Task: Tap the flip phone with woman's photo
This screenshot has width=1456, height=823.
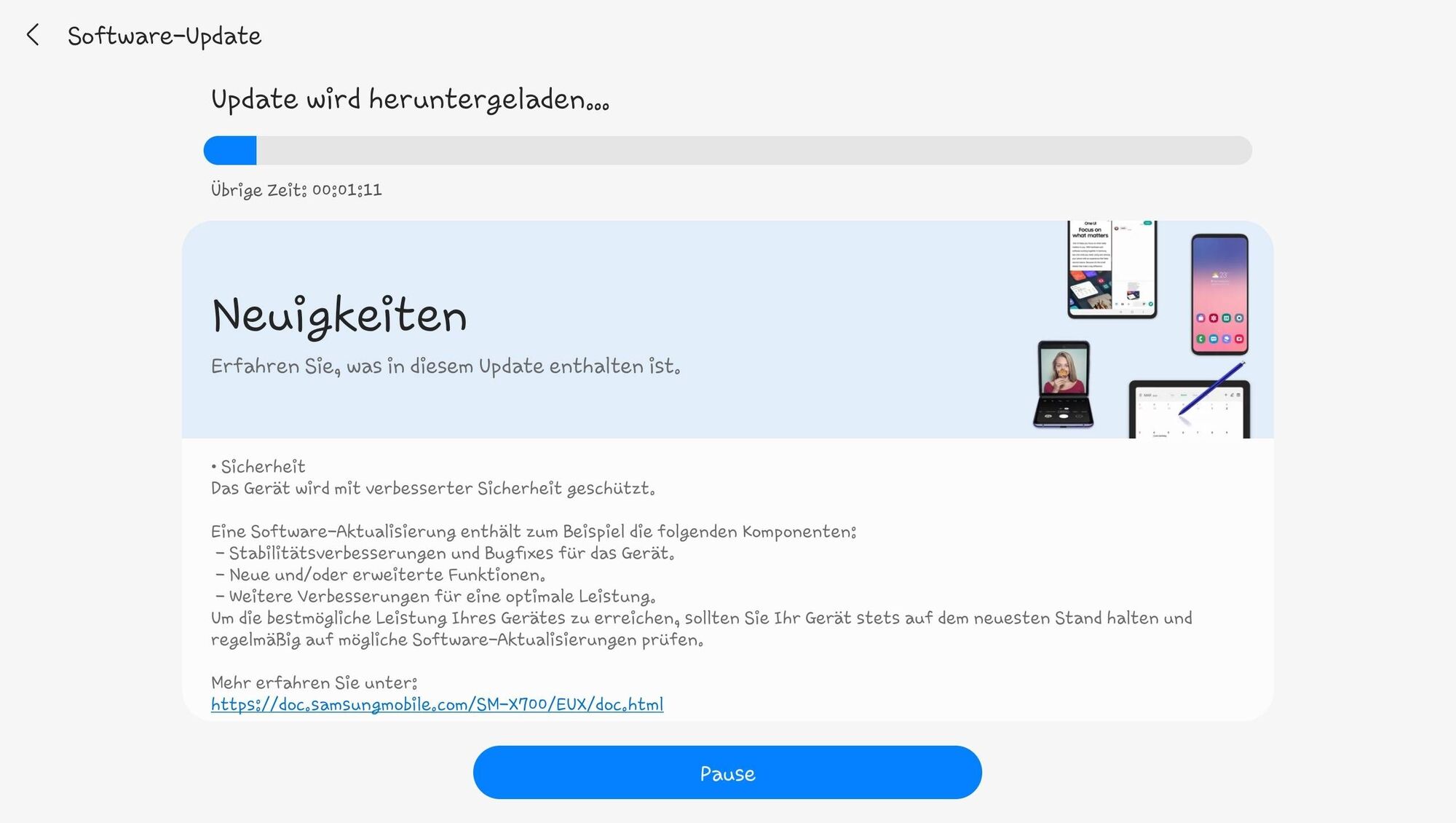Action: click(1063, 383)
